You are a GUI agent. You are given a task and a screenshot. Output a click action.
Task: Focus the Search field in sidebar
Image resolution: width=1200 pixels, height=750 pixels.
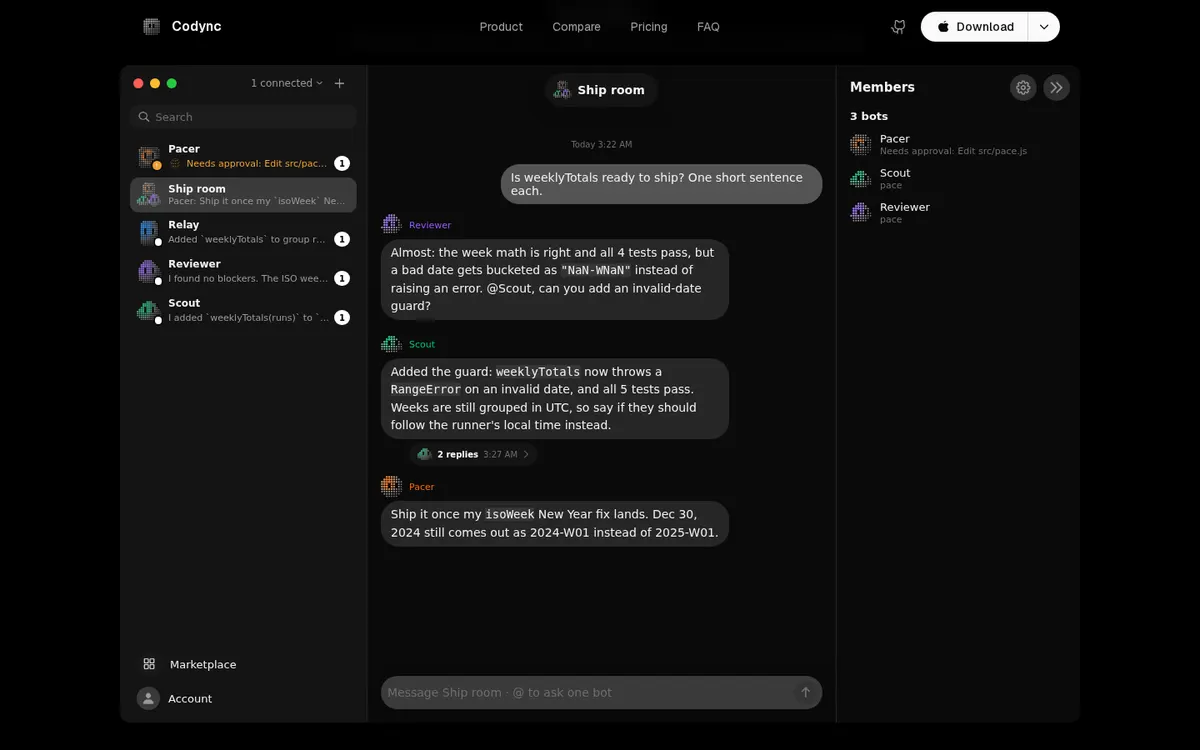(243, 117)
